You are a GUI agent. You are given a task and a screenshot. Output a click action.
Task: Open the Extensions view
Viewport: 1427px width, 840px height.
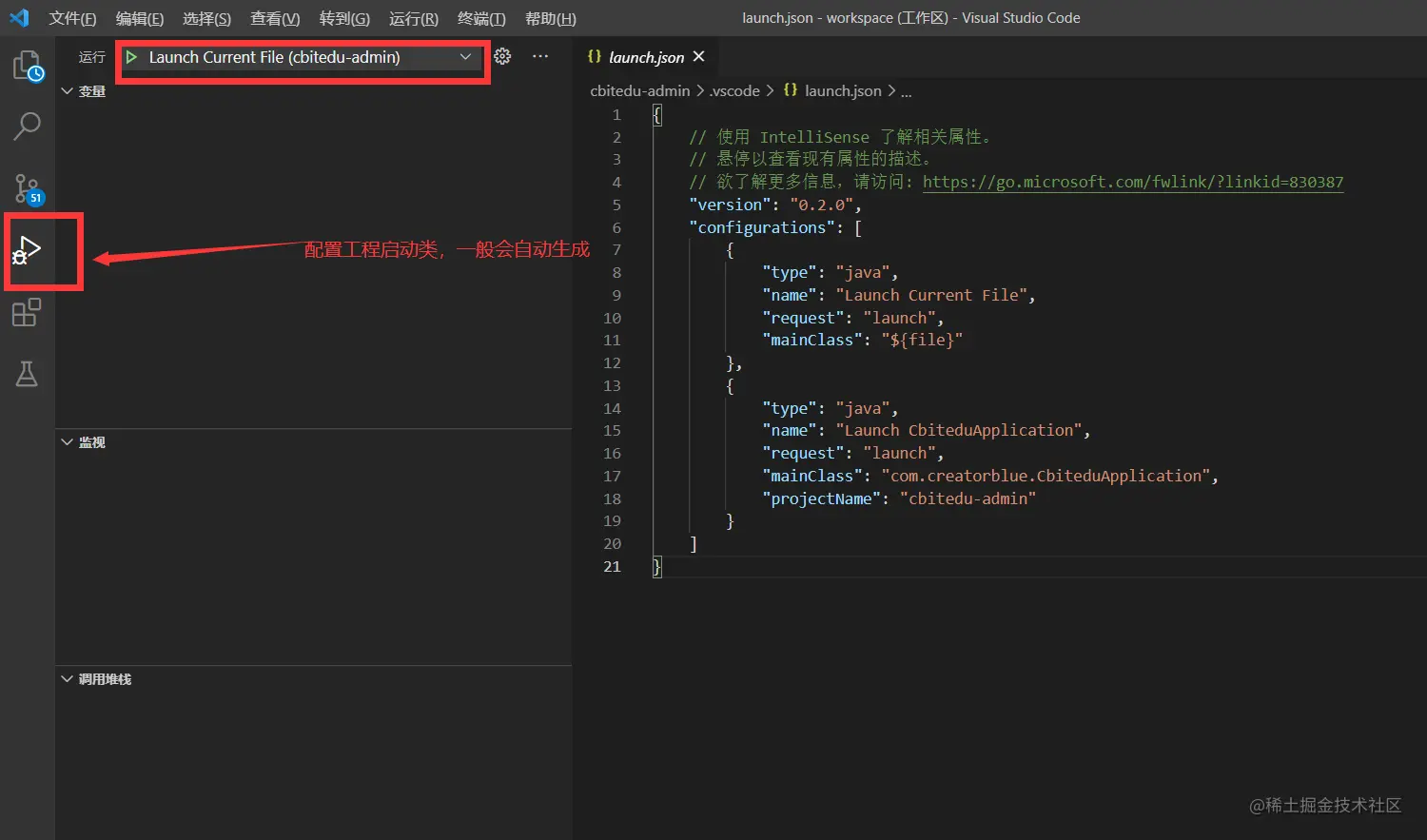26,312
